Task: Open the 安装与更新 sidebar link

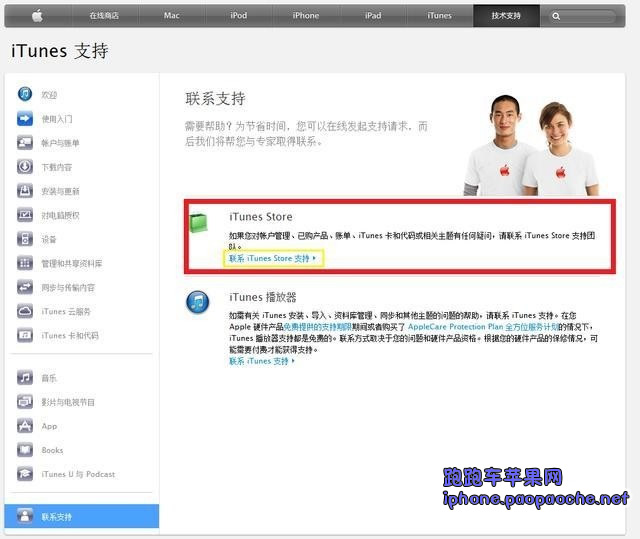Action: [x=60, y=191]
